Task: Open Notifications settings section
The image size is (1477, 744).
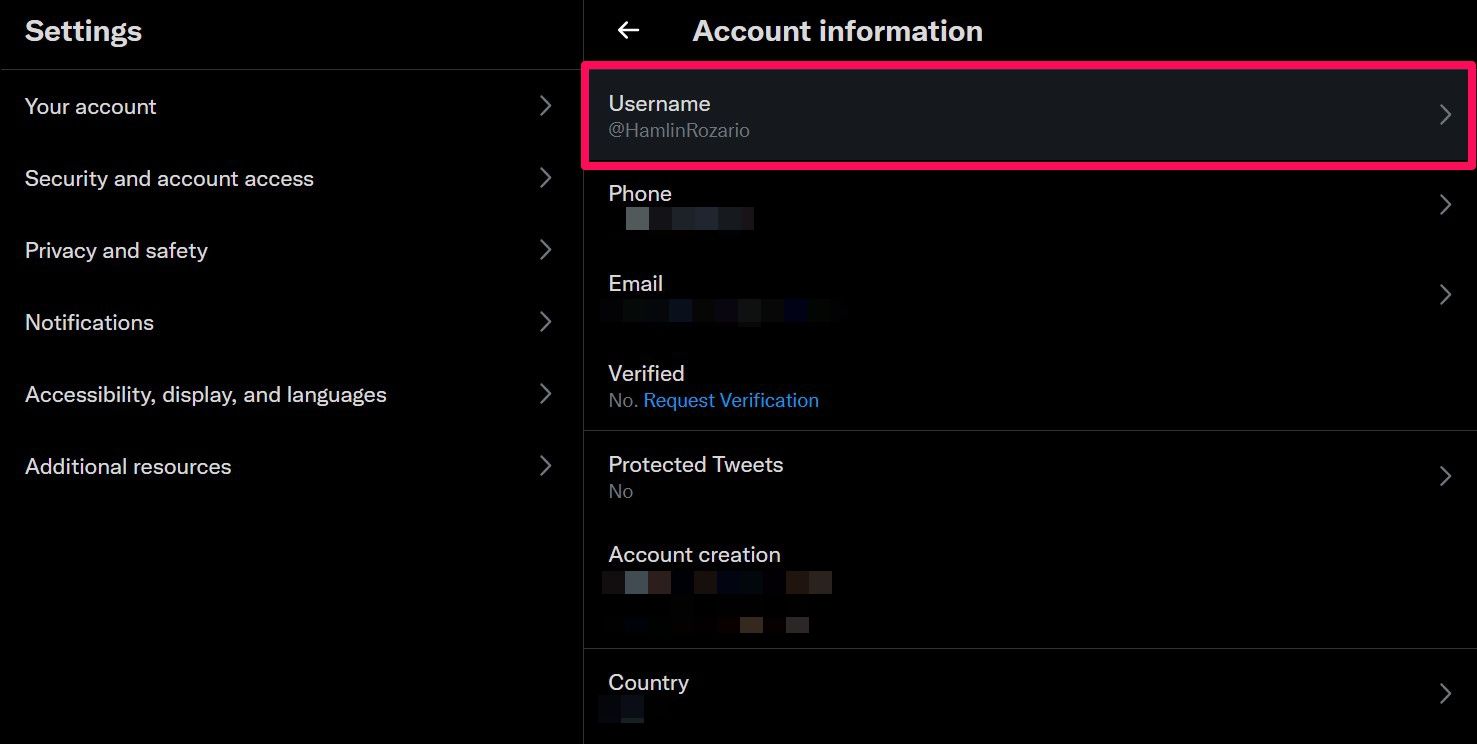Action: click(89, 323)
